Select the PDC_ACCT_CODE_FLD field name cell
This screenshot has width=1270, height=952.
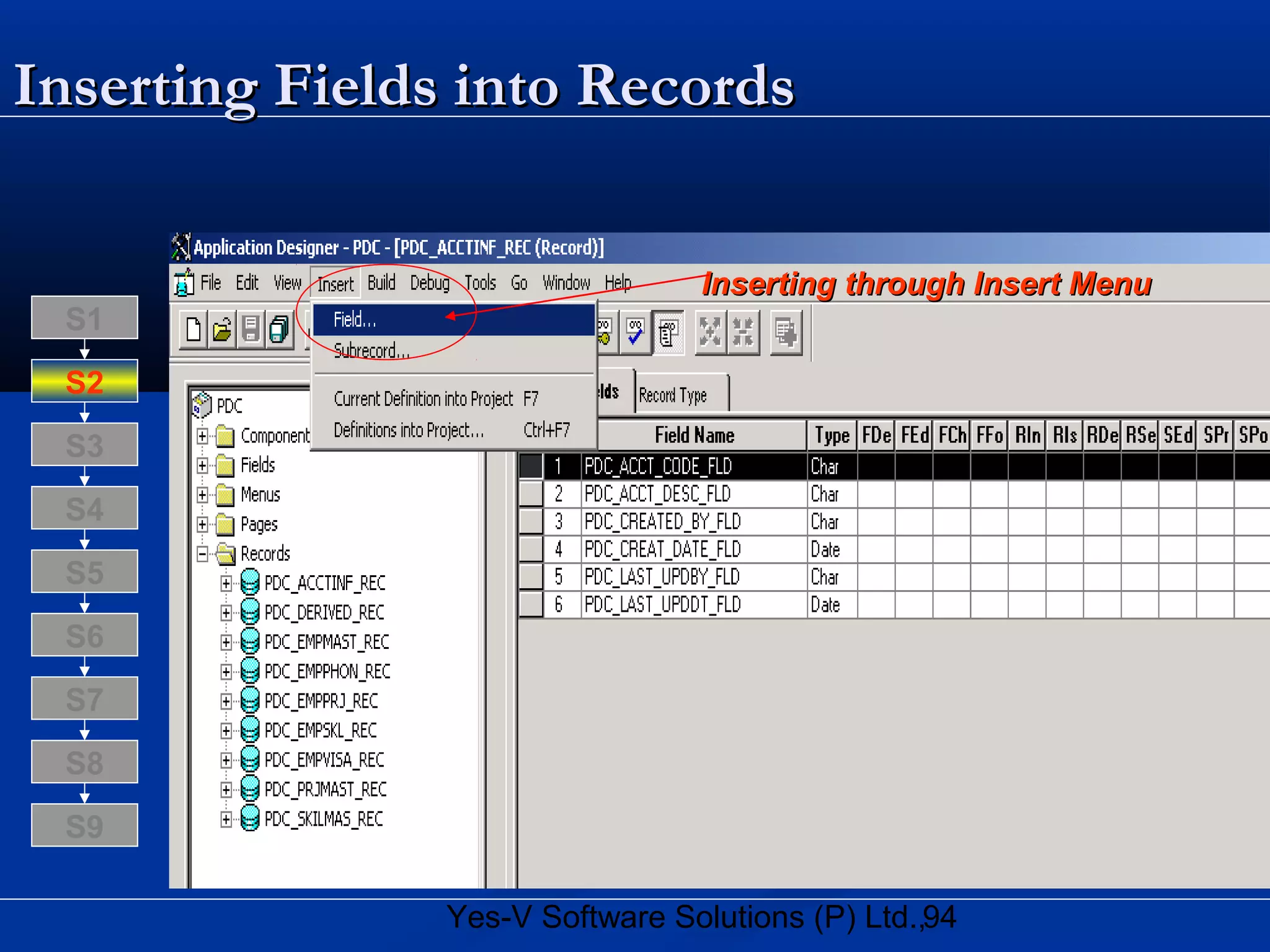tap(694, 466)
